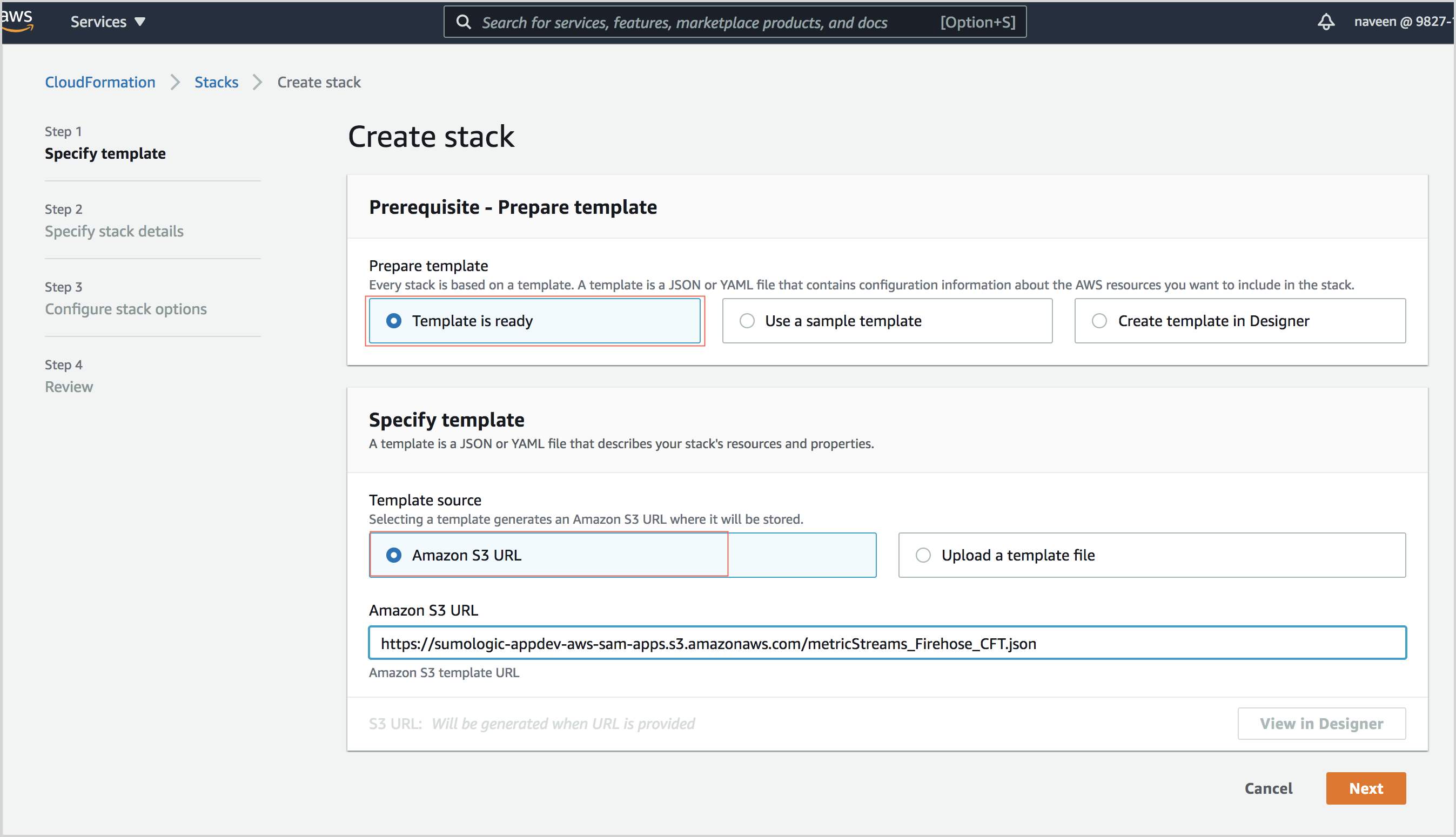This screenshot has width=1456, height=837.
Task: Click 'View in Designer' button
Action: (x=1321, y=723)
